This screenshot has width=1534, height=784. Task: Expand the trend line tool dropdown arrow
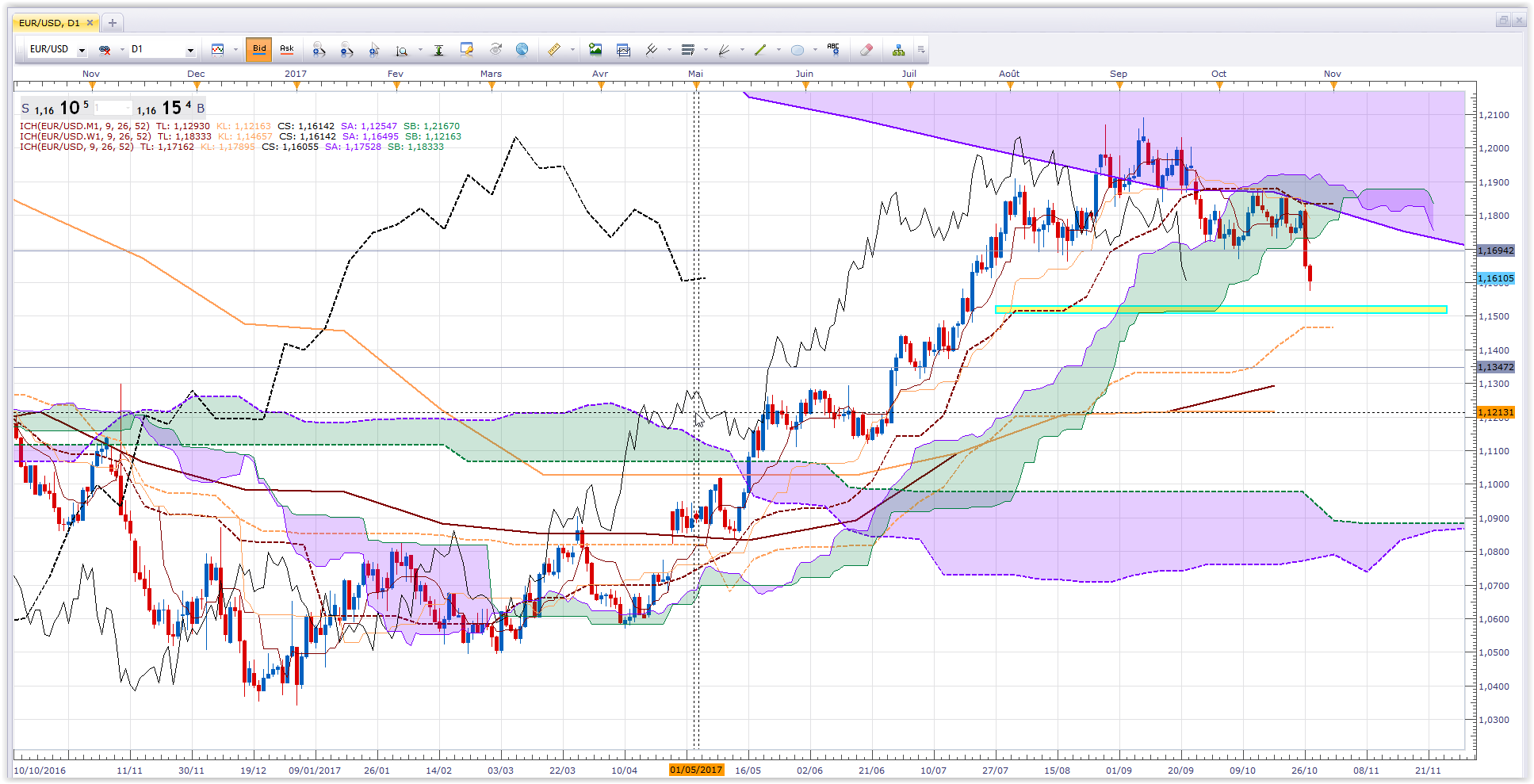pos(778,50)
